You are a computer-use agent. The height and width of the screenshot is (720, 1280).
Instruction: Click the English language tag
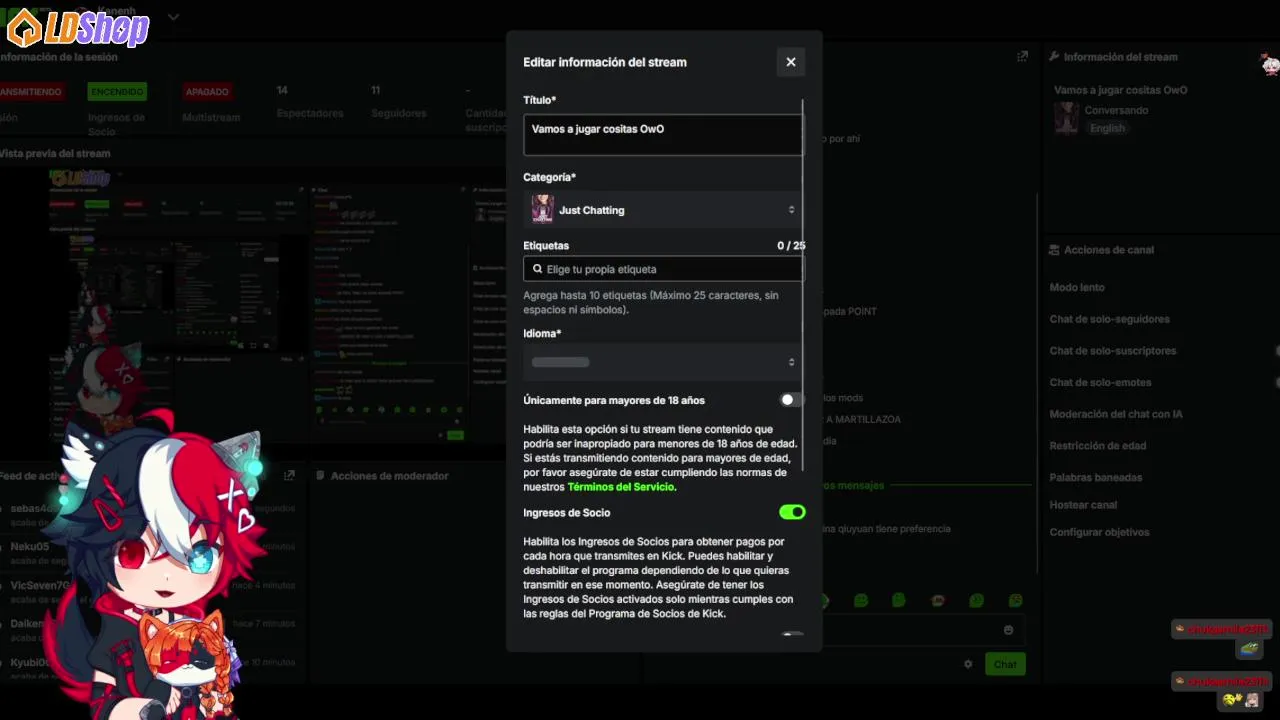pos(1107,128)
